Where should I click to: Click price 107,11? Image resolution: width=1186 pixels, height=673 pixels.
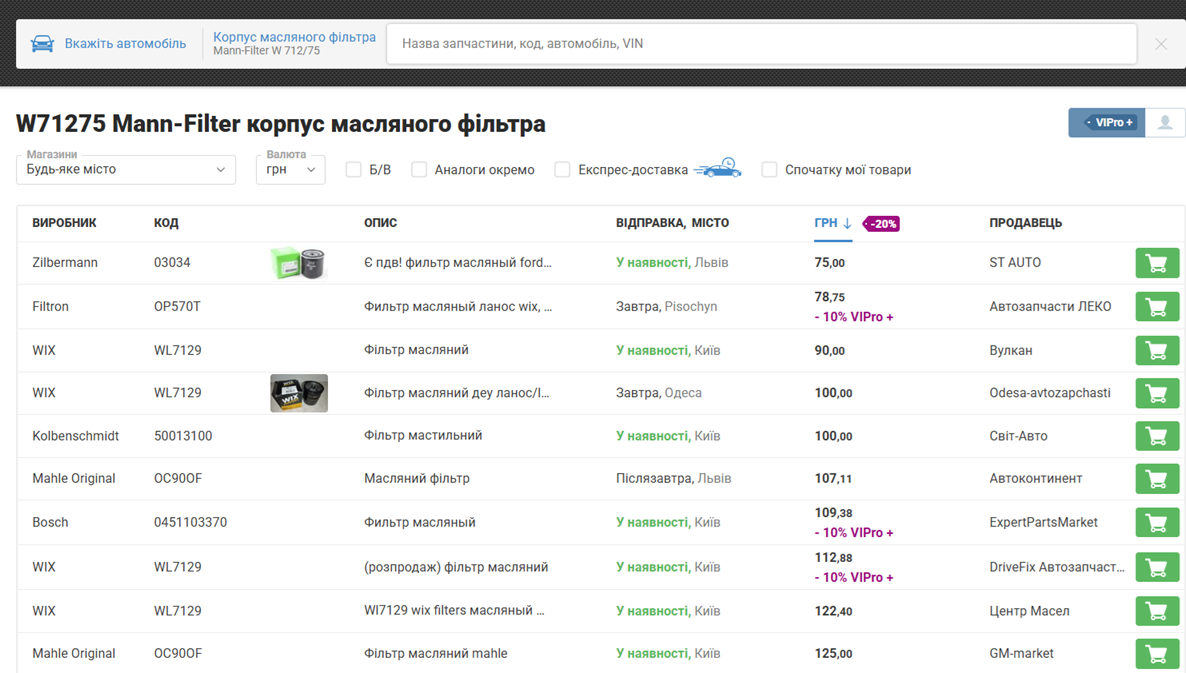click(x=833, y=479)
